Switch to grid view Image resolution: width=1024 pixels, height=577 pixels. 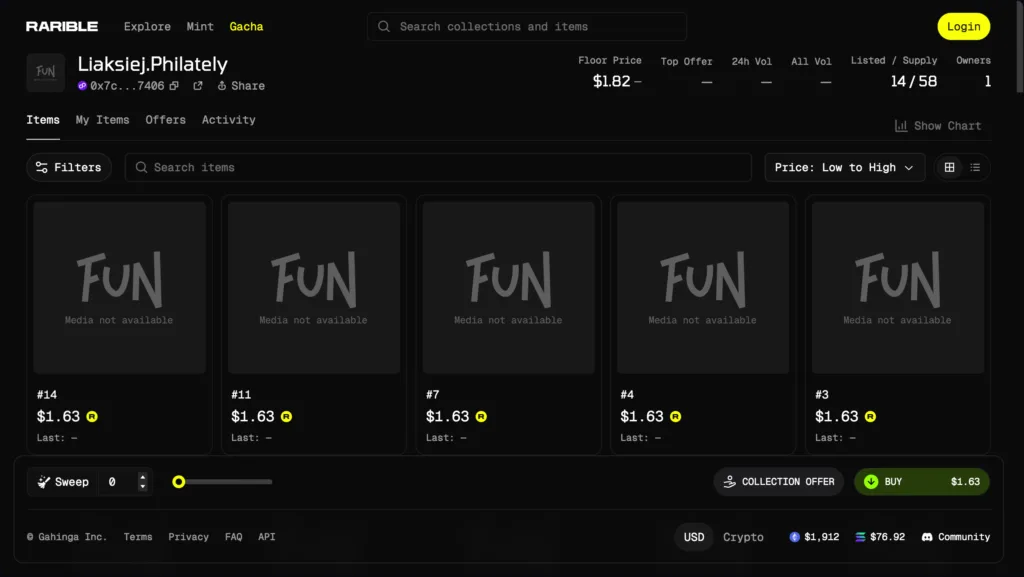click(x=950, y=168)
